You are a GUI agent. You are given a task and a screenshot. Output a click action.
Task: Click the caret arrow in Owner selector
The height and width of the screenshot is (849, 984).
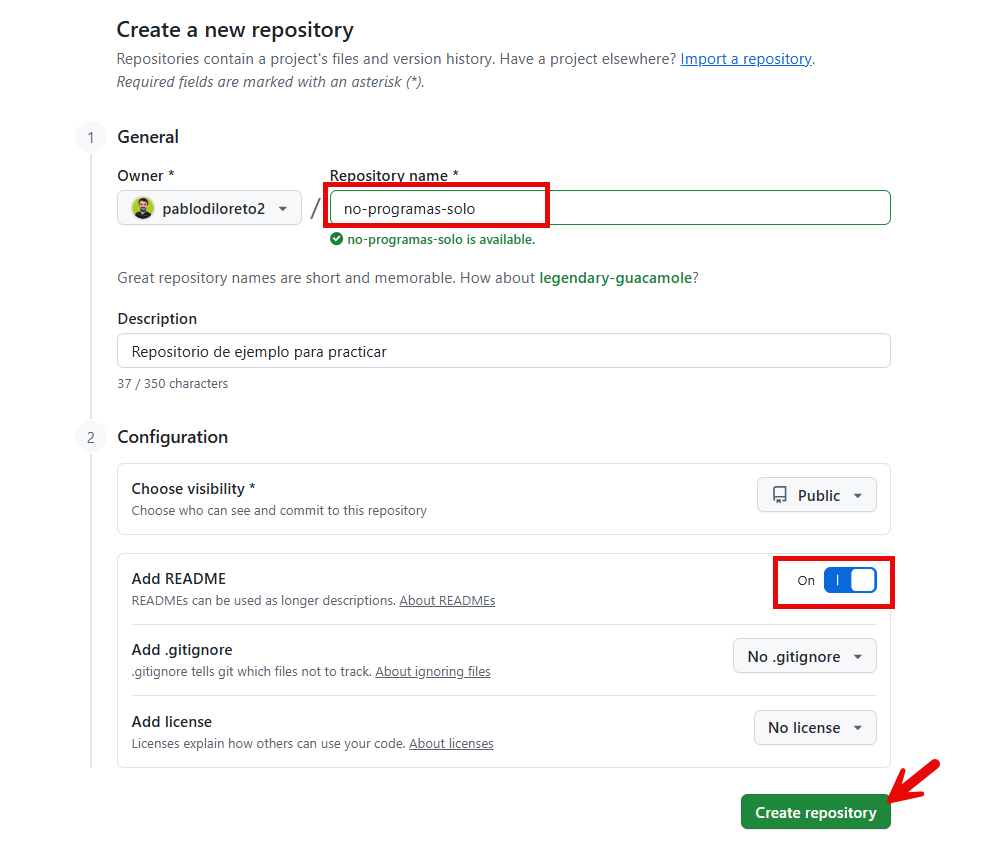(x=283, y=208)
